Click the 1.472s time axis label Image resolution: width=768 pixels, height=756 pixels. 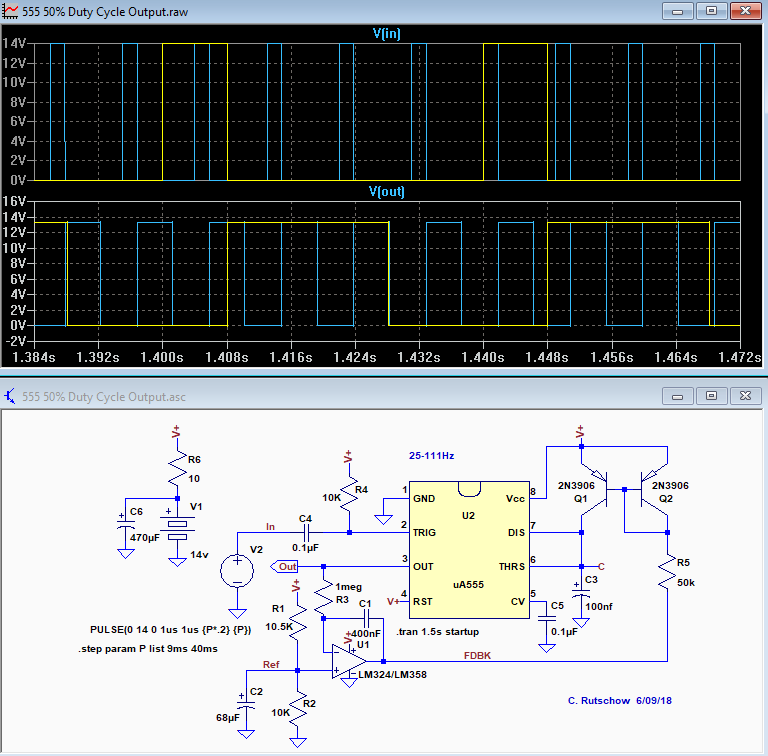[740, 357]
